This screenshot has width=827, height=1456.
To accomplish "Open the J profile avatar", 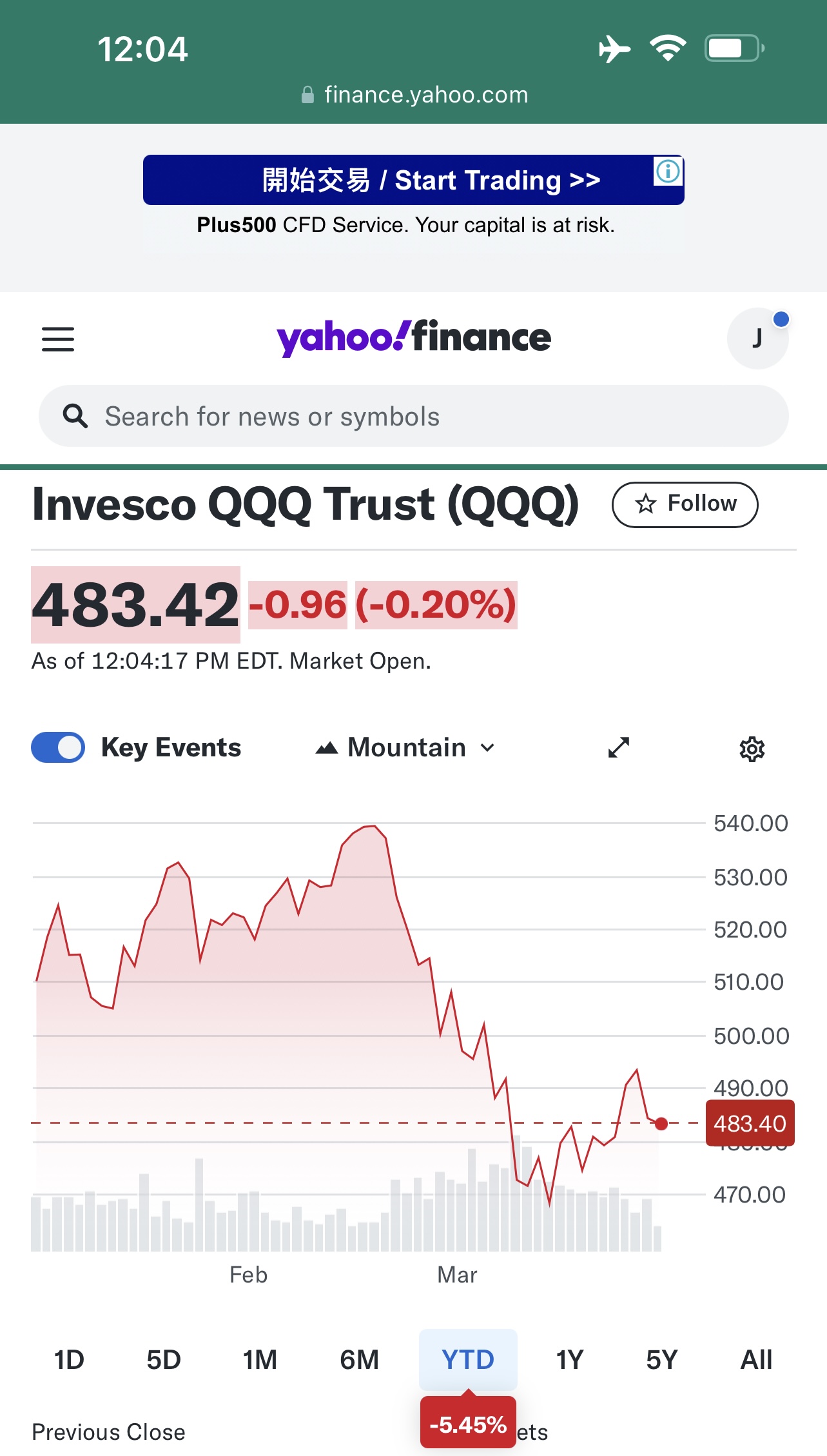I will [x=757, y=339].
